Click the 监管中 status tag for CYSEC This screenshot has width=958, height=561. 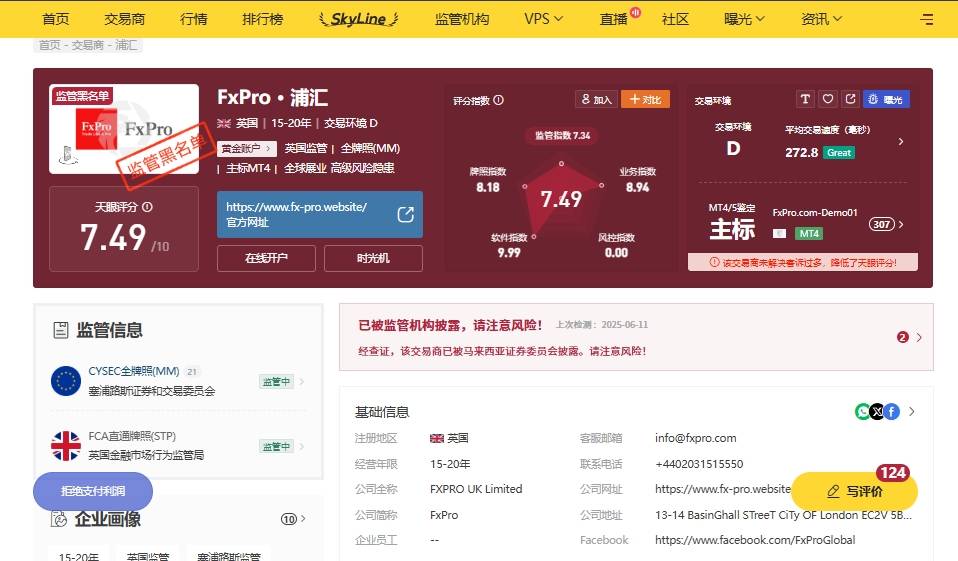[x=276, y=381]
